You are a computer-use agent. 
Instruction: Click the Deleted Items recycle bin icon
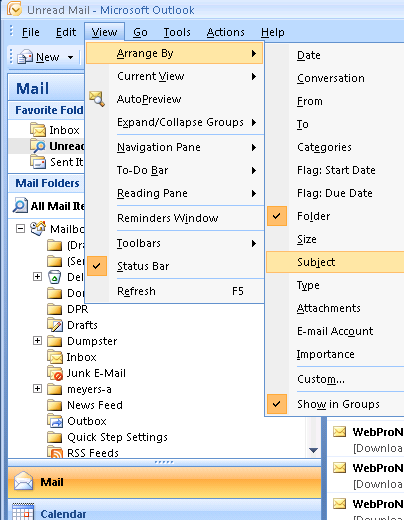[54, 277]
